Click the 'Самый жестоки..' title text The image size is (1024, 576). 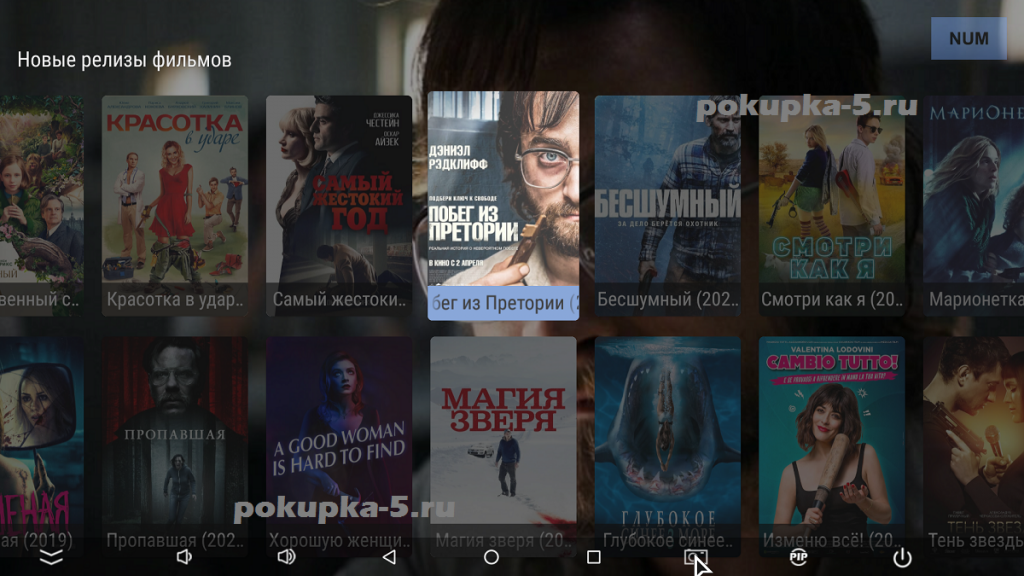(340, 300)
